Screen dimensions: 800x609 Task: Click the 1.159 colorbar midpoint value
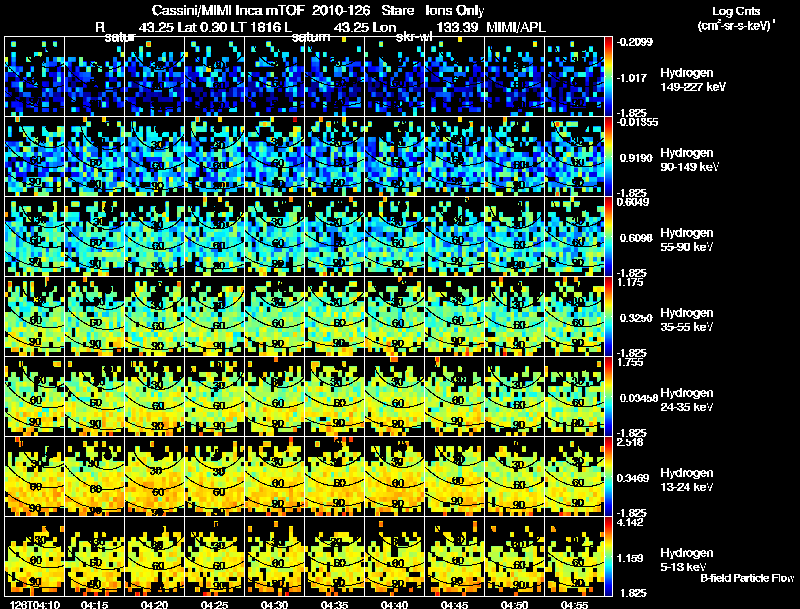click(630, 559)
